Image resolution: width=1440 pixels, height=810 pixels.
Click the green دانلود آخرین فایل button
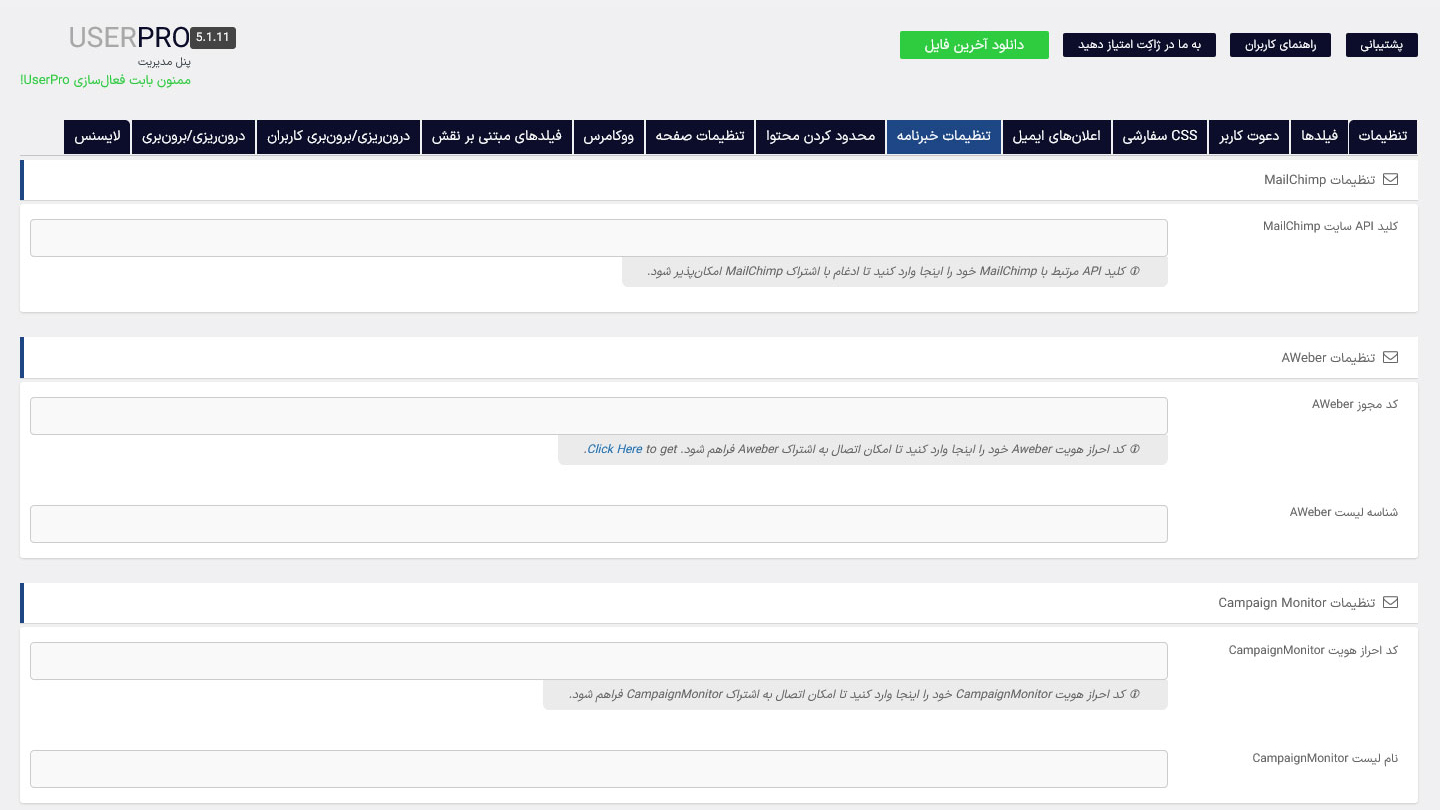(x=974, y=45)
